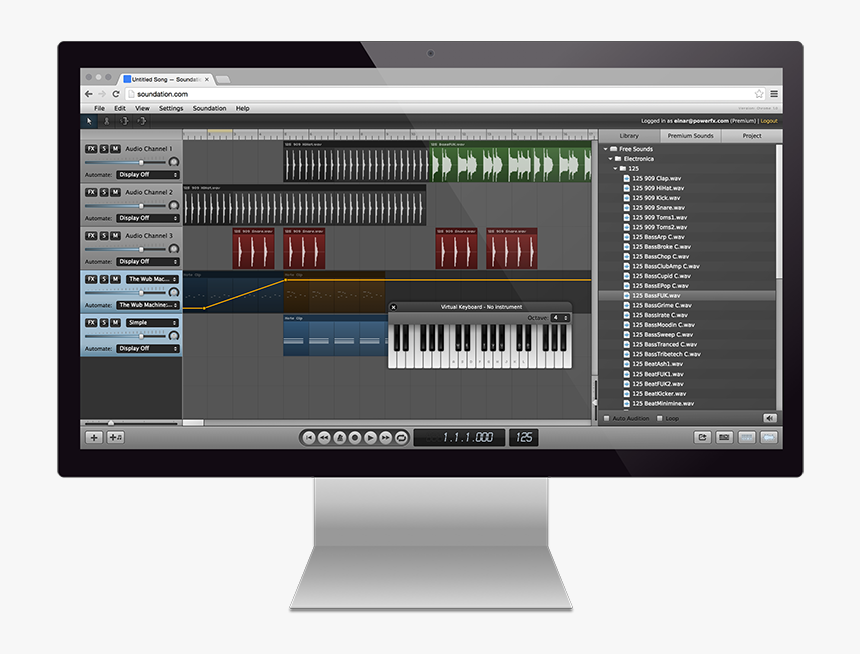Open the Soundation menu
This screenshot has width=860, height=654.
tap(208, 107)
